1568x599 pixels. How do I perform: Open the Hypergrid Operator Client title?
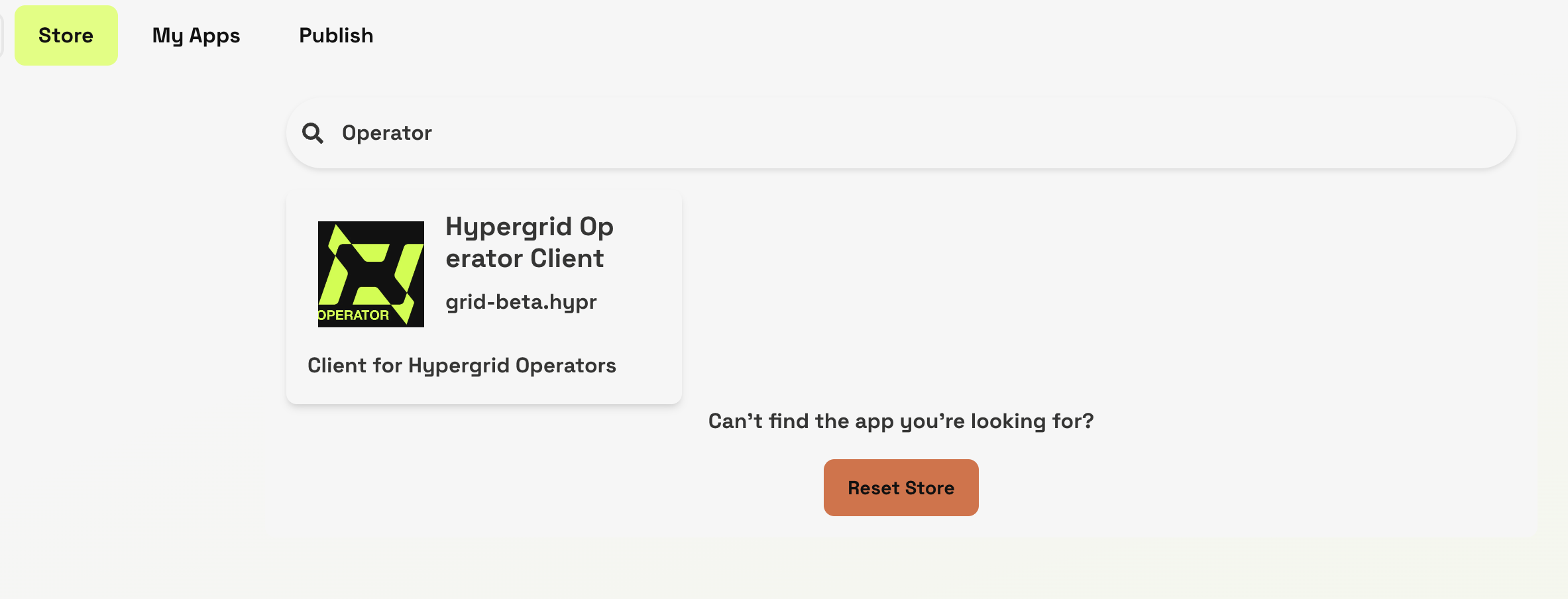(x=530, y=243)
